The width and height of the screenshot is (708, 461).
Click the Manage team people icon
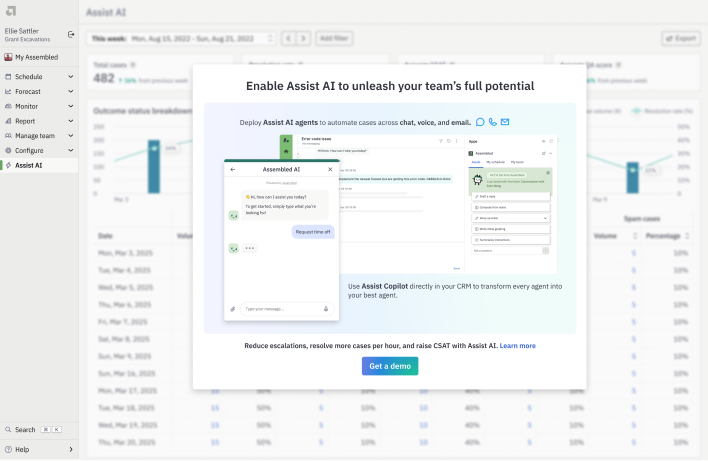pos(8,136)
